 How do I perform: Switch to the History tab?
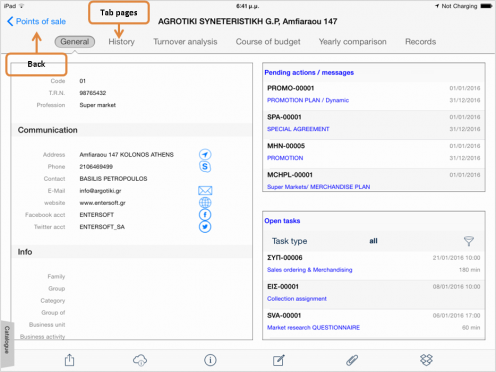[121, 42]
